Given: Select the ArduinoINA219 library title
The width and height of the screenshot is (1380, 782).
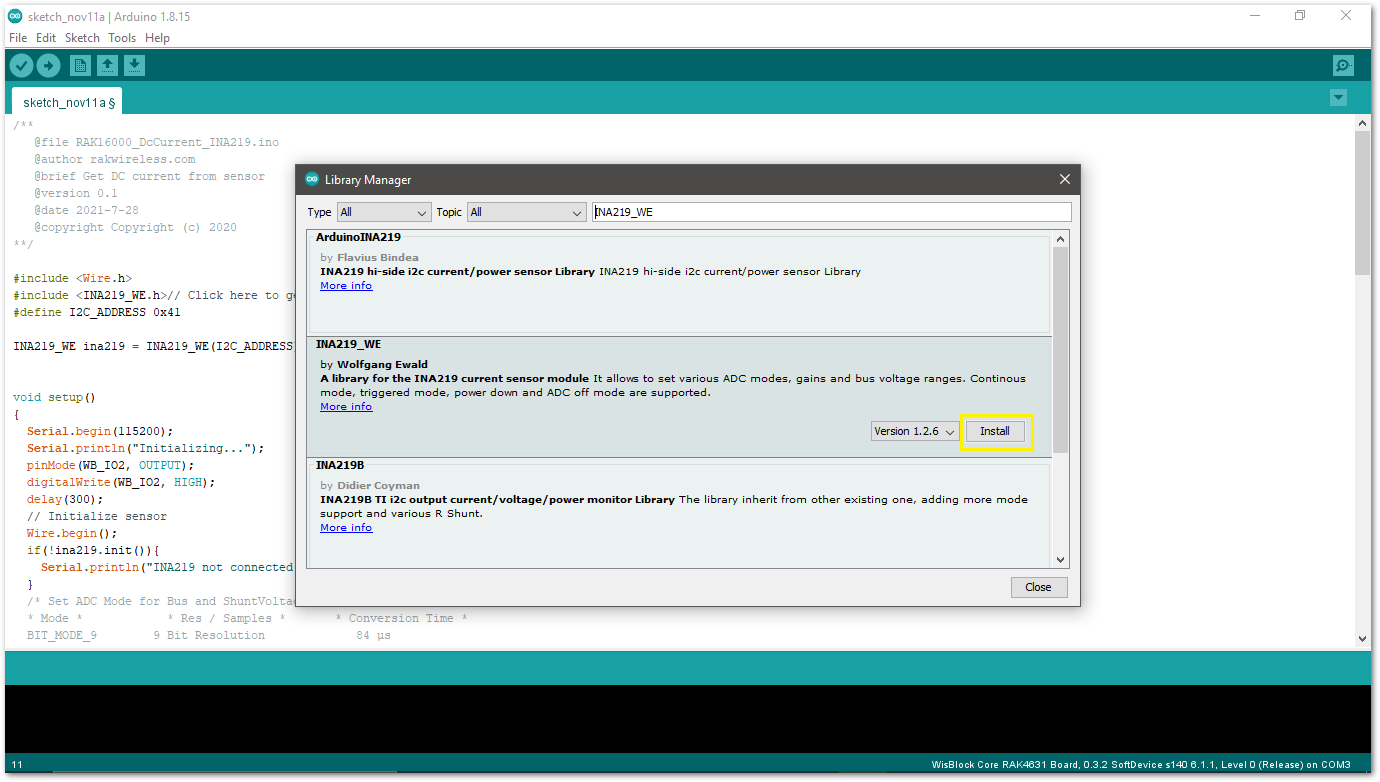Looking at the screenshot, I should pyautogui.click(x=358, y=237).
